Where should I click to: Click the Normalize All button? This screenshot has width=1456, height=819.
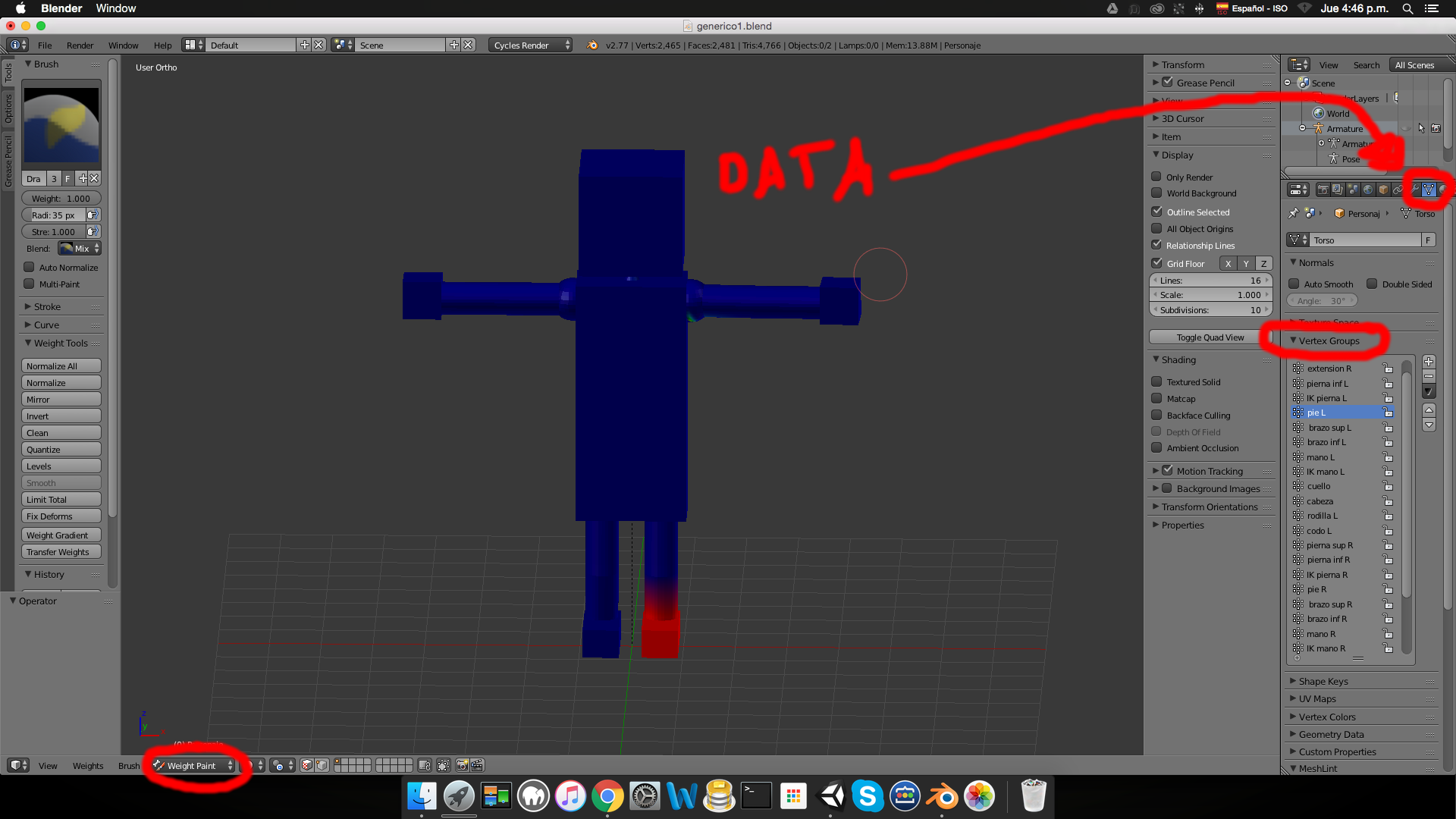point(61,366)
